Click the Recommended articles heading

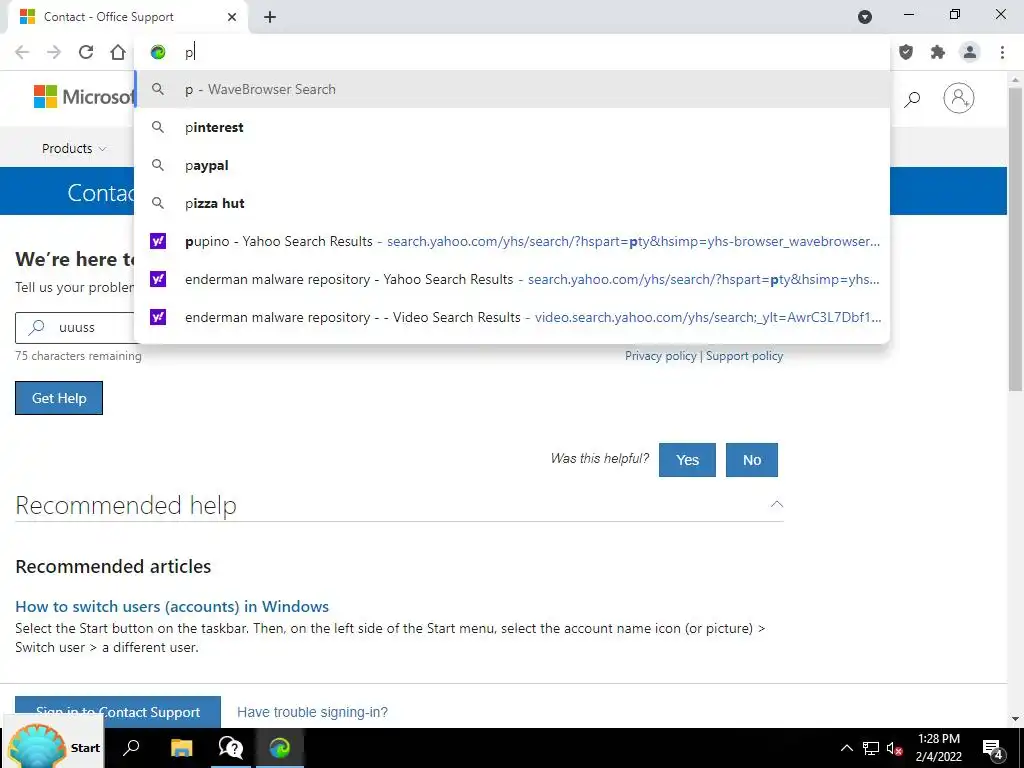(113, 566)
